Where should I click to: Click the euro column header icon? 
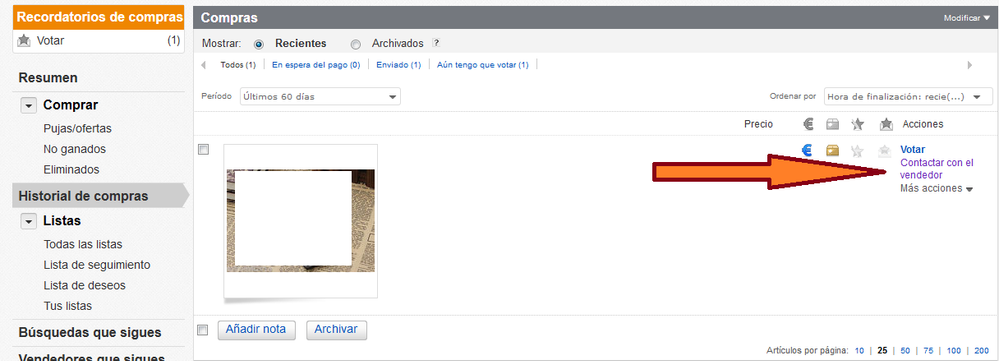point(809,124)
